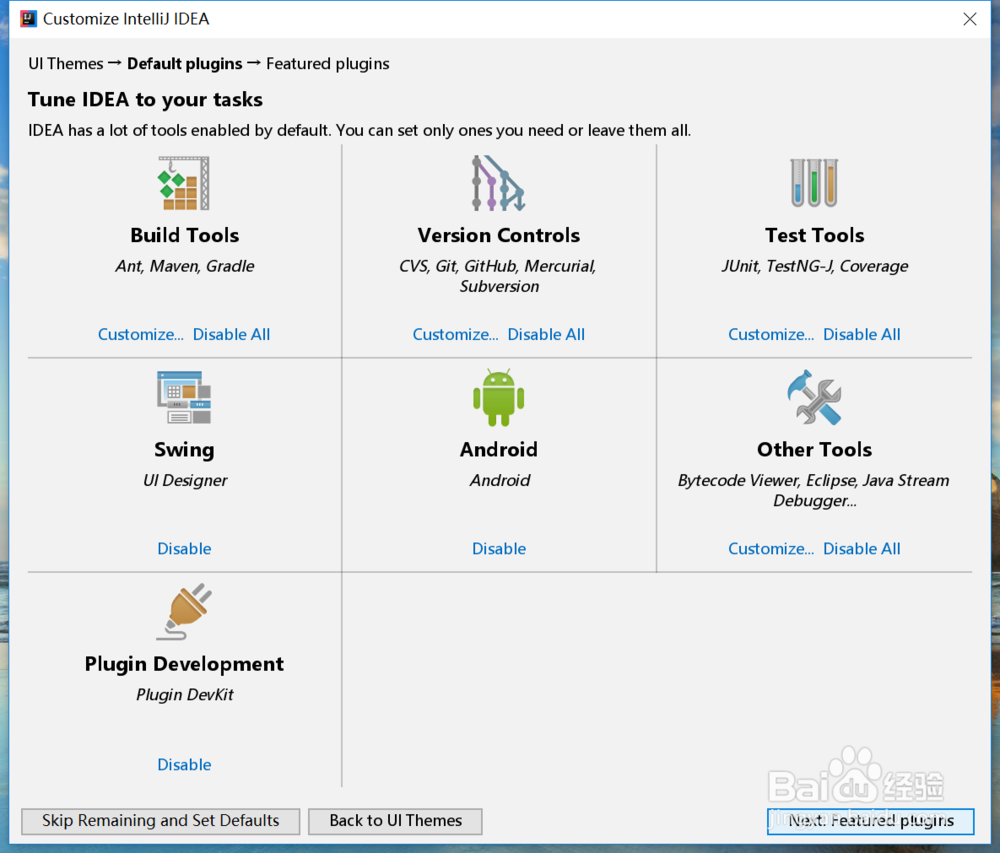Open Customize for Version Controls

point(455,334)
